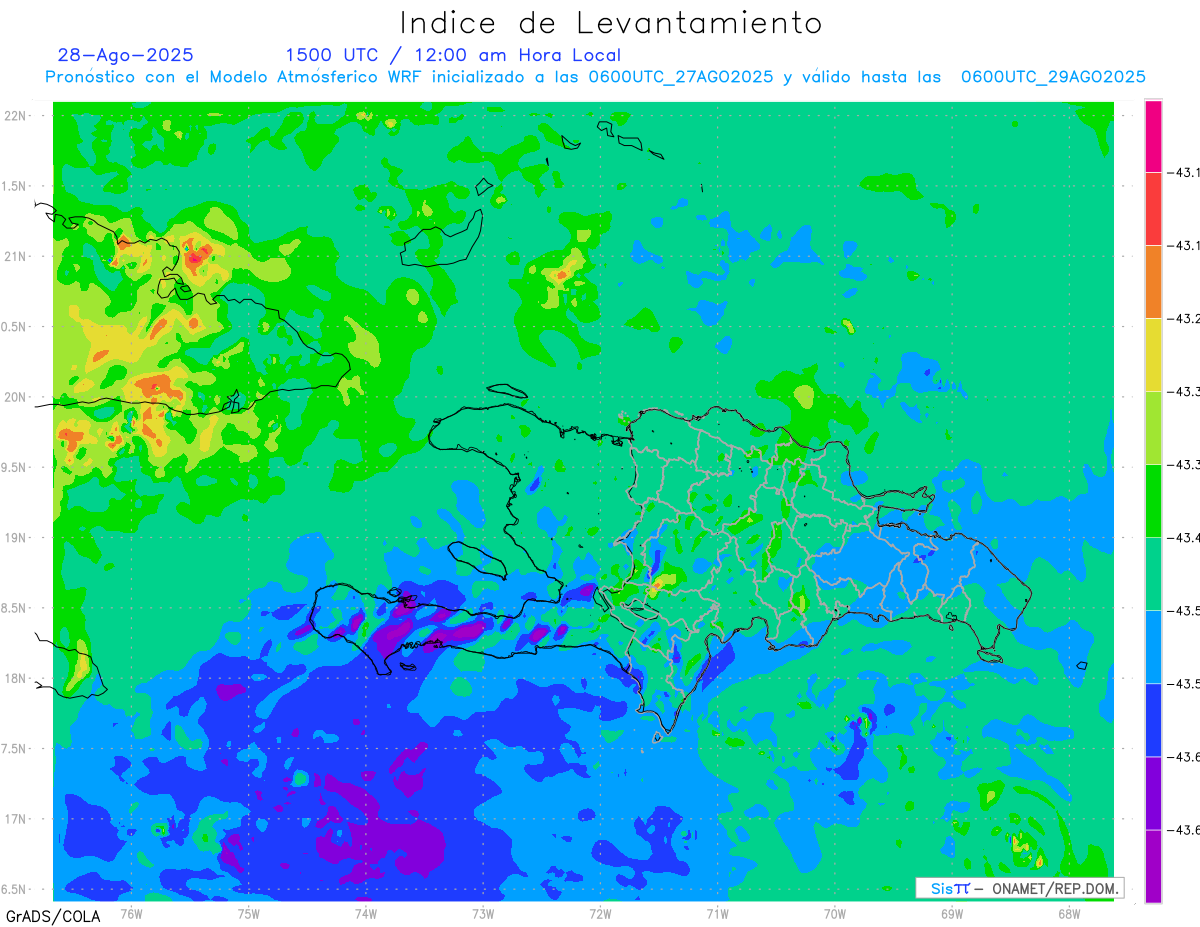The width and height of the screenshot is (1200, 927).
Task: Click latitude label '8.5N'
Action: pos(14,608)
